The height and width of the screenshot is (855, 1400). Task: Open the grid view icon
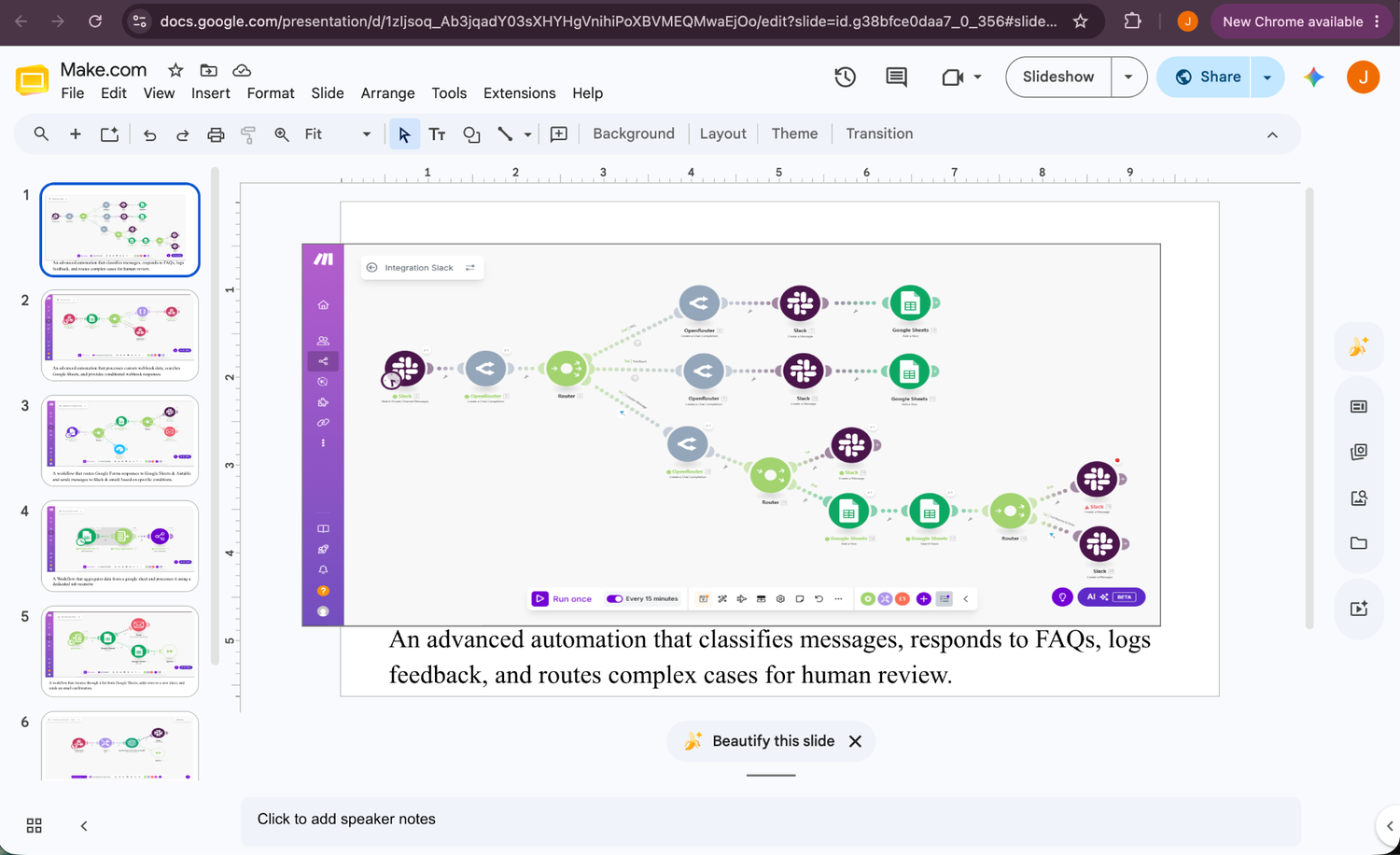click(35, 825)
